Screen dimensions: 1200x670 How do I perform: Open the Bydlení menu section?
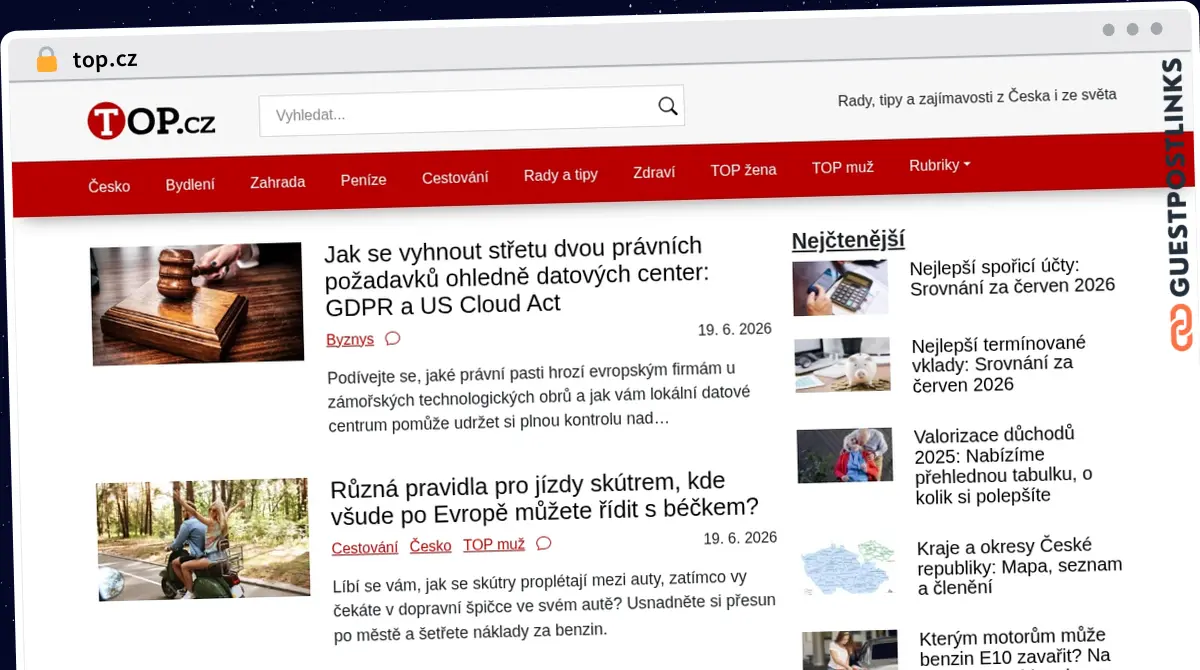coord(190,184)
